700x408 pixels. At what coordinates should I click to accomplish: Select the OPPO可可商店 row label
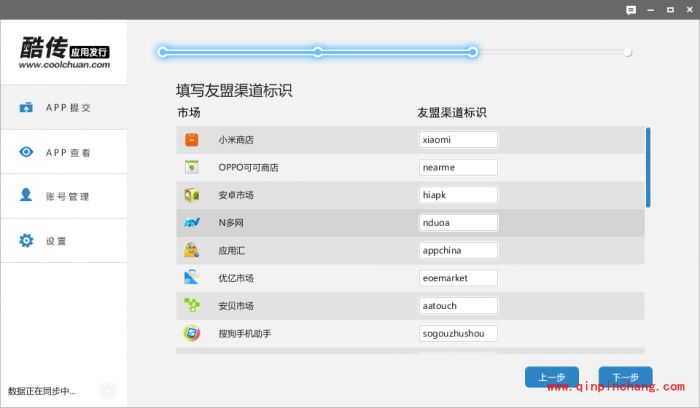pos(248,167)
